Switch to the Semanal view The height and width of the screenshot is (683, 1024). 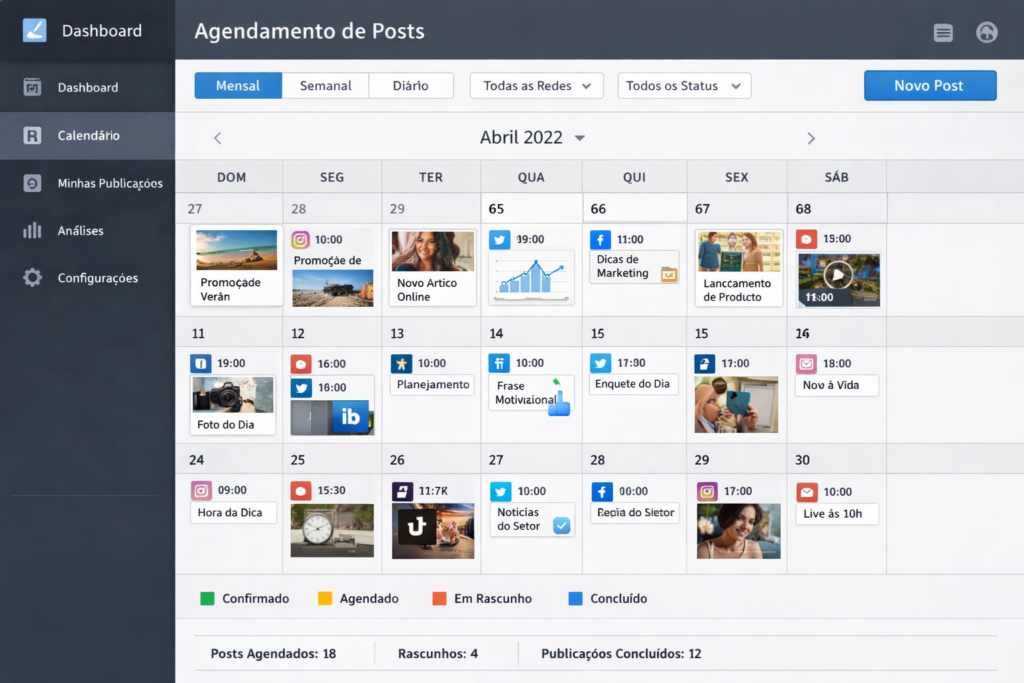click(x=325, y=85)
